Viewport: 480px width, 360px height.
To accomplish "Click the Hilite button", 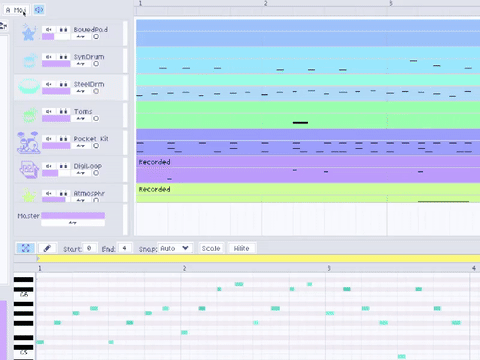I will pos(242,248).
